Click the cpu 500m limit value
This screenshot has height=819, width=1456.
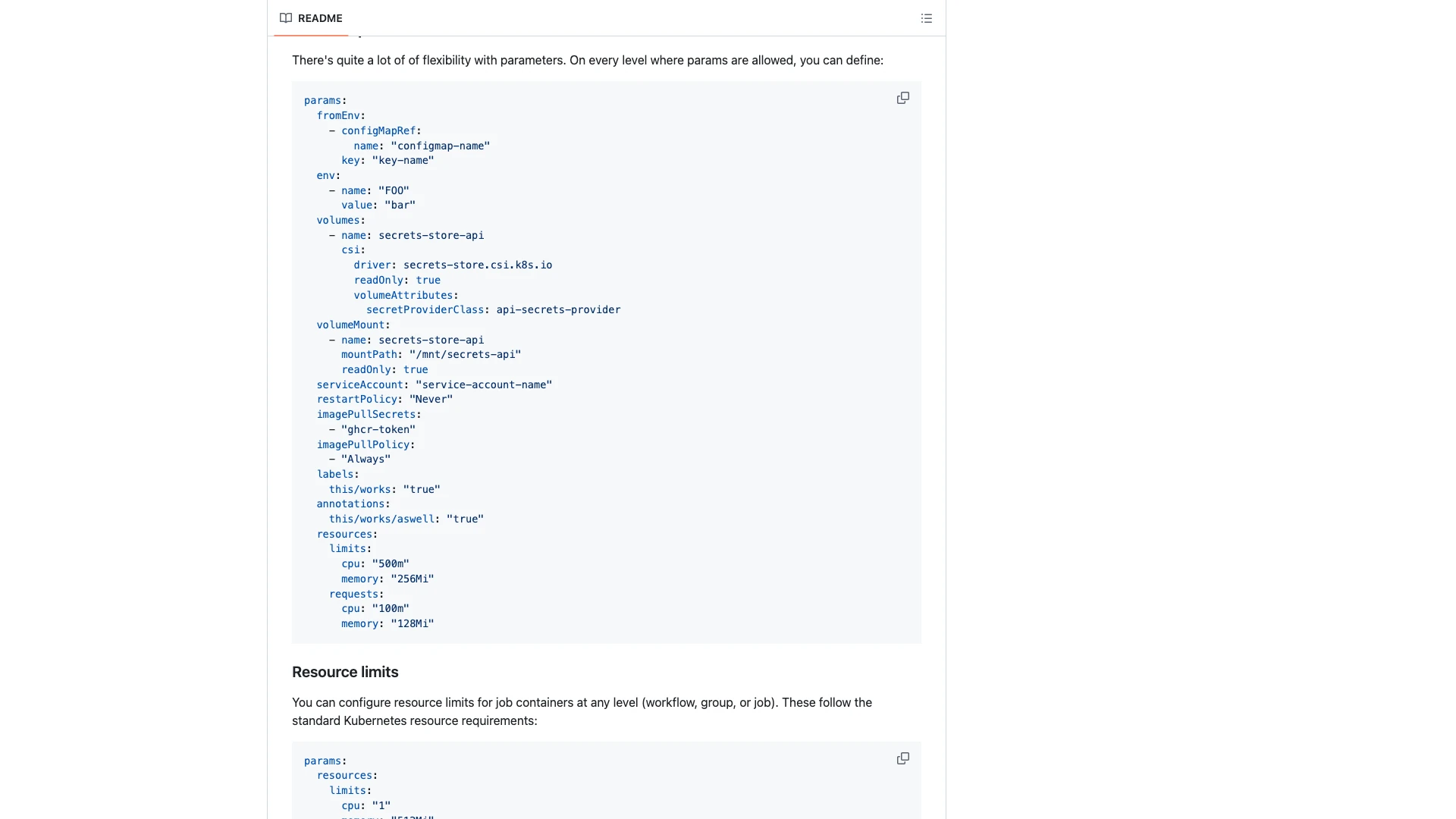tap(390, 563)
